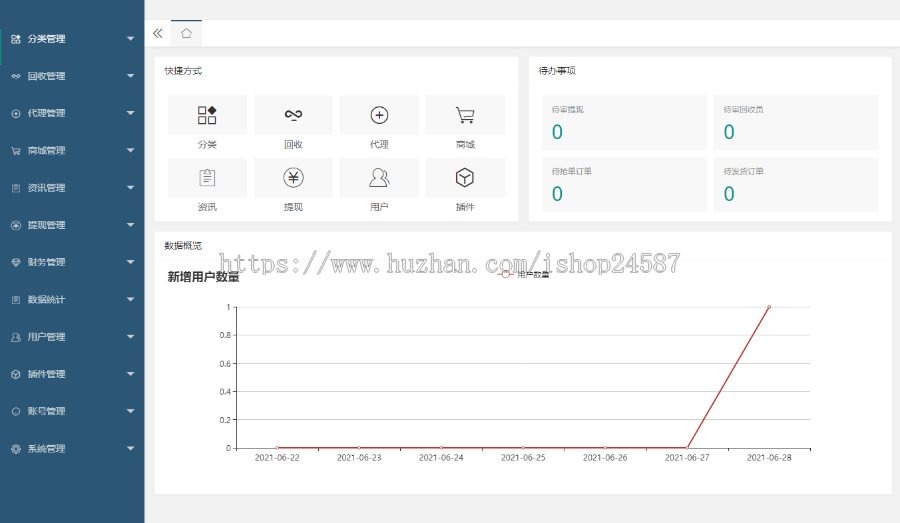Select the 回收管理 menu label
Screen dimensions: 900x523
tap(46, 76)
